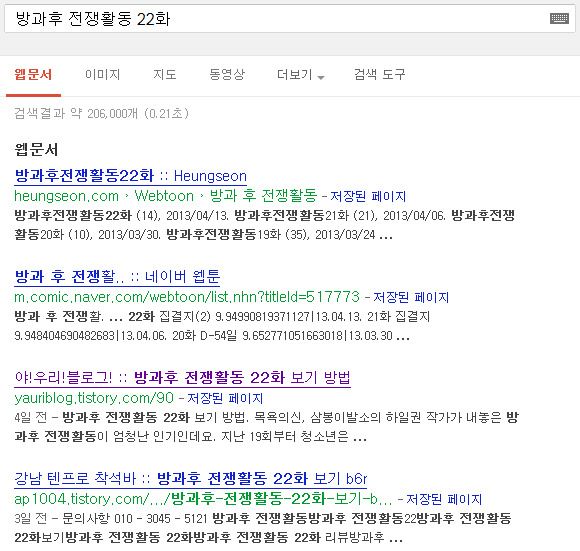Click the snippet starting 4일 전 – 방과후 전쟁활동
Viewport: 580px width, 551px height.
coord(266,427)
